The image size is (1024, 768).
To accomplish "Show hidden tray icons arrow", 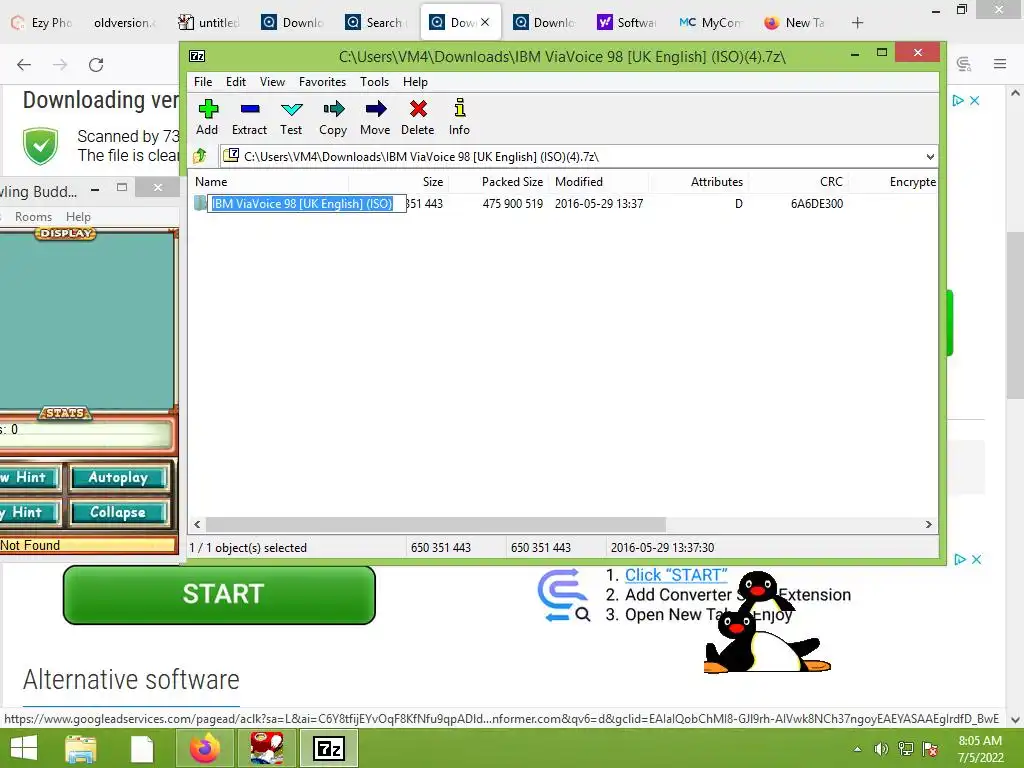I will (857, 749).
